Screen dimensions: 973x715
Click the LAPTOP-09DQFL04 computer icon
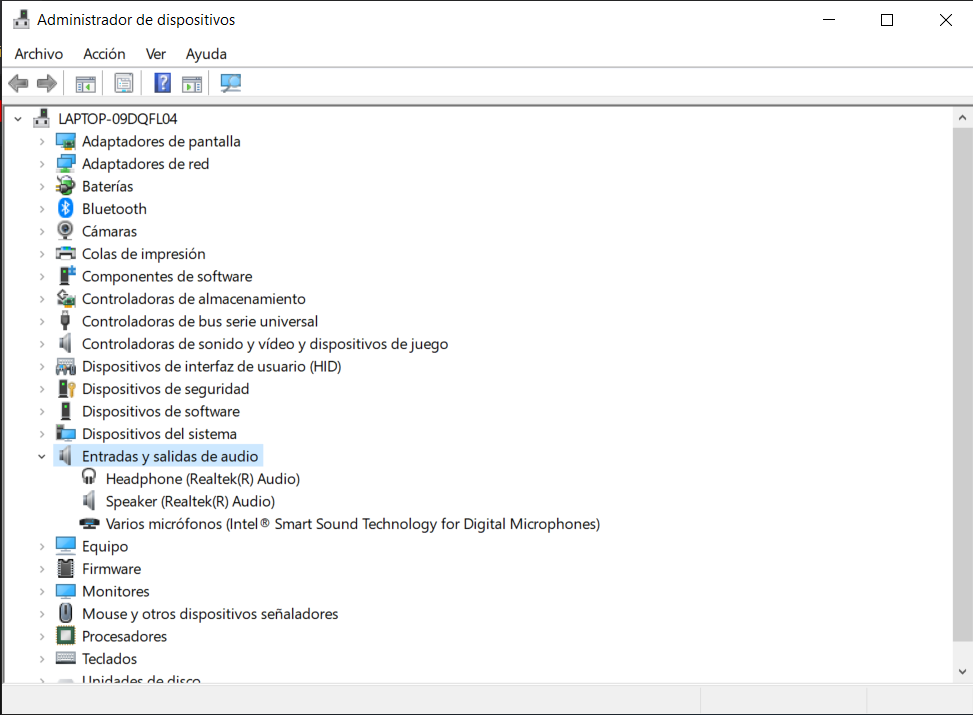42,118
